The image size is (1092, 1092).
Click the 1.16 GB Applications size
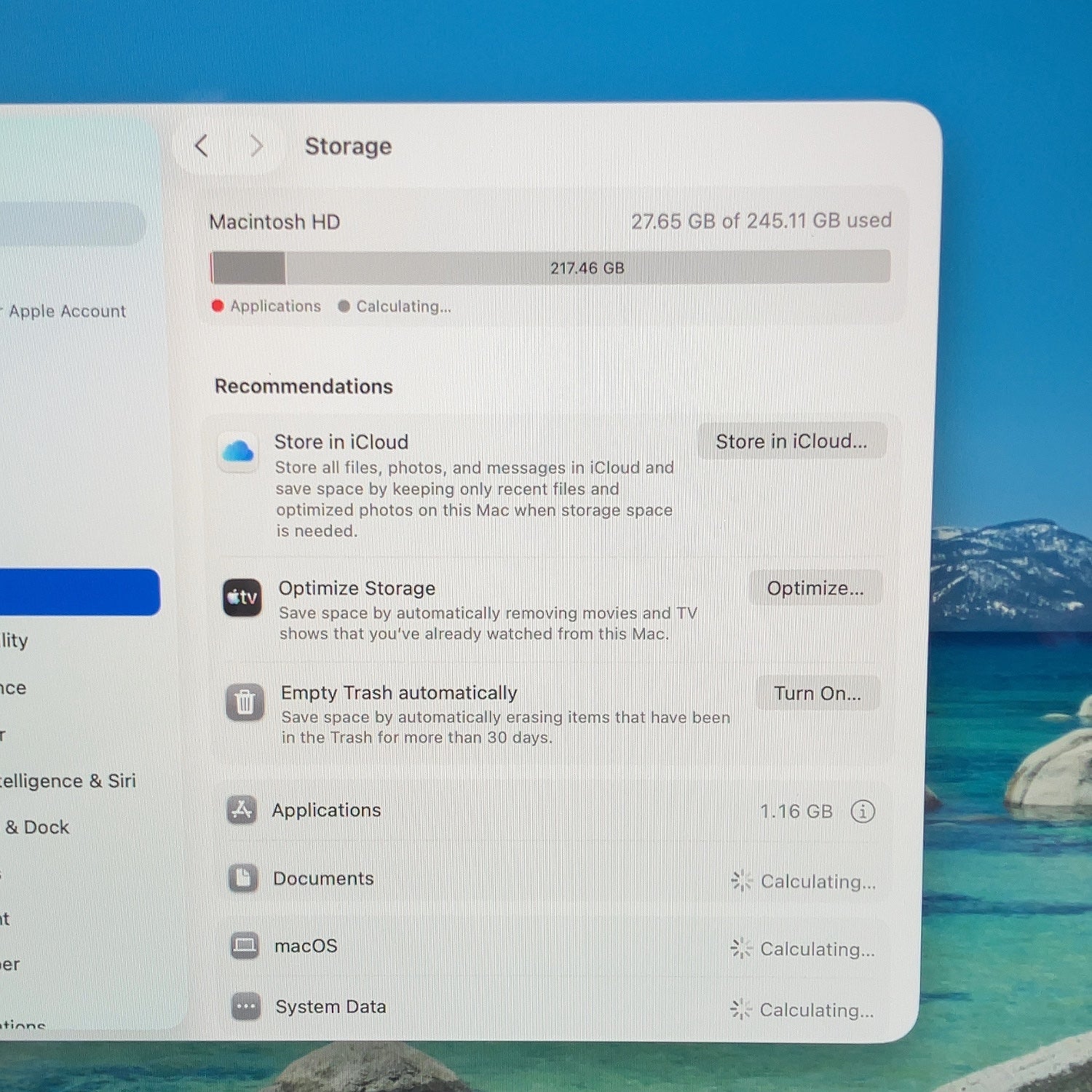(x=796, y=811)
